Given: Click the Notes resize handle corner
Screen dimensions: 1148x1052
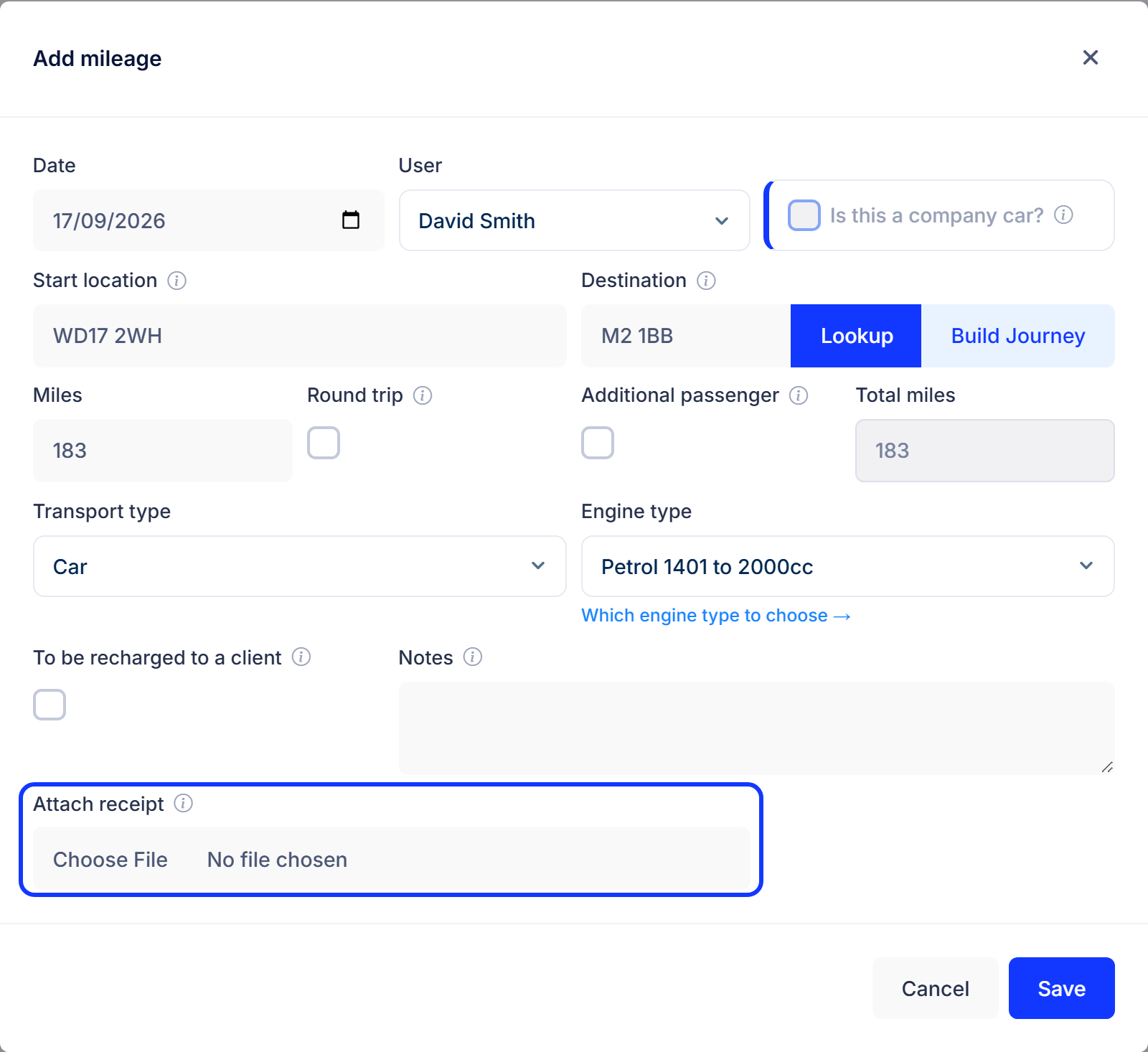Looking at the screenshot, I should (1107, 767).
